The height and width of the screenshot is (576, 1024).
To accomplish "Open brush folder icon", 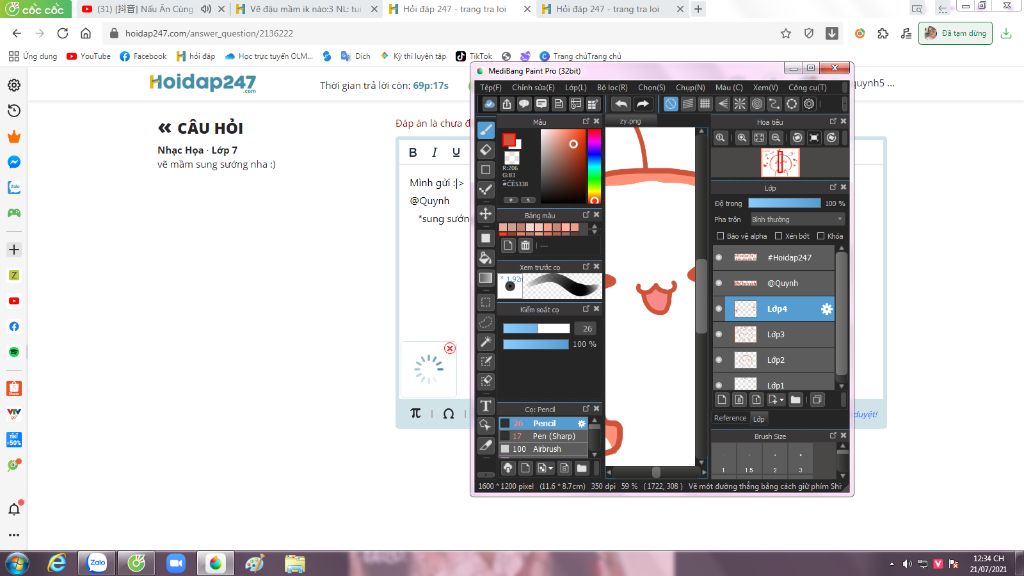I will tap(581, 468).
